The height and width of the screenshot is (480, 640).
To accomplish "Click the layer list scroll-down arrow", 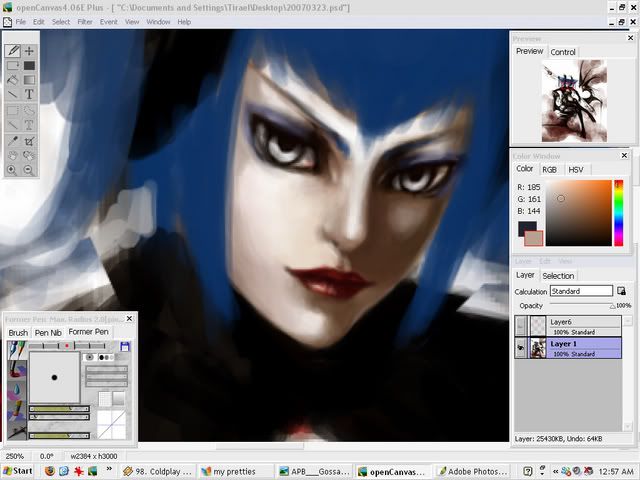I will (x=627, y=427).
